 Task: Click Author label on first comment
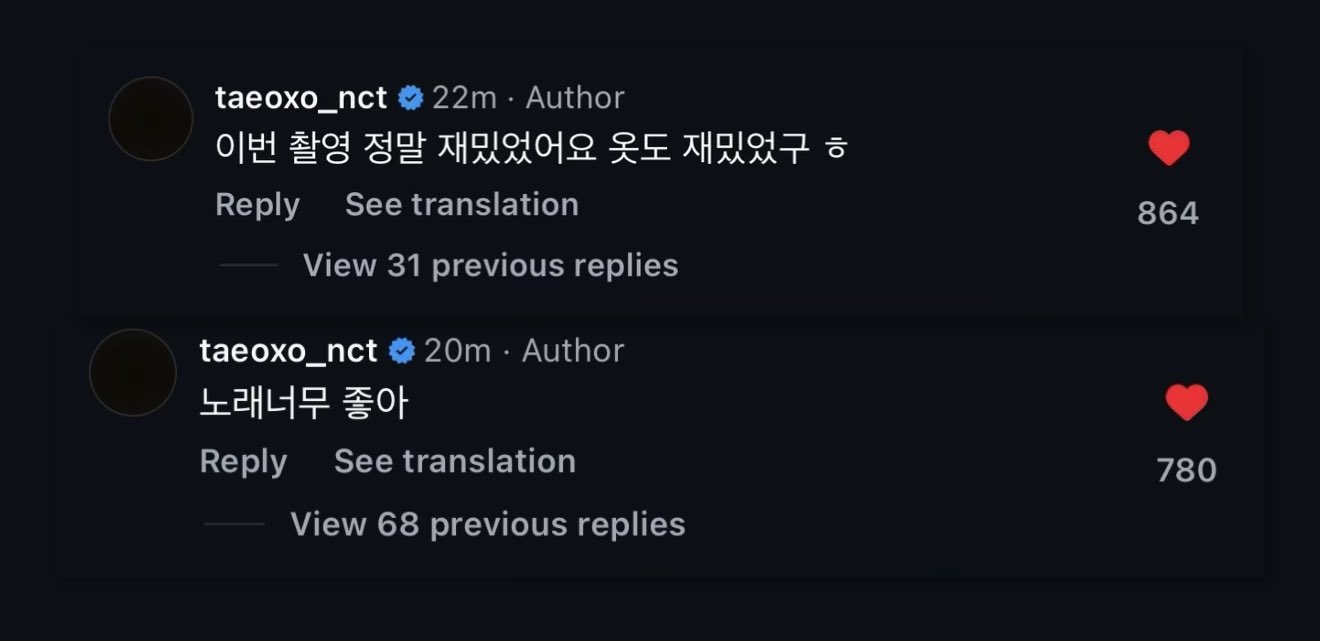pyautogui.click(x=574, y=98)
